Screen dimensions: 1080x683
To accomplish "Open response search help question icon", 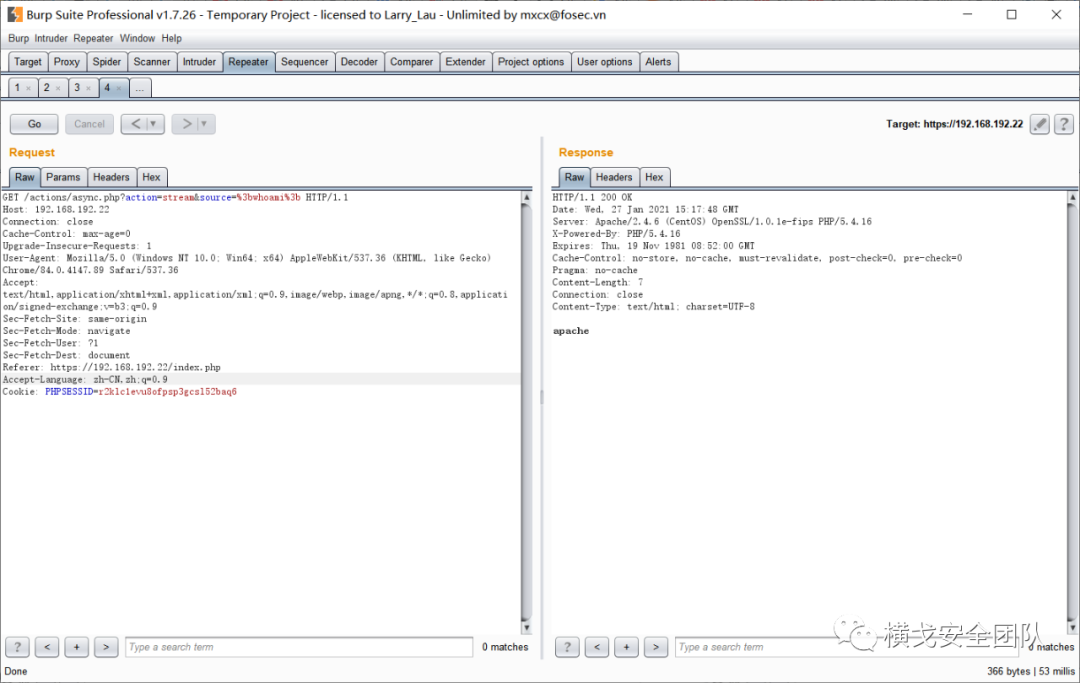I will click(567, 647).
